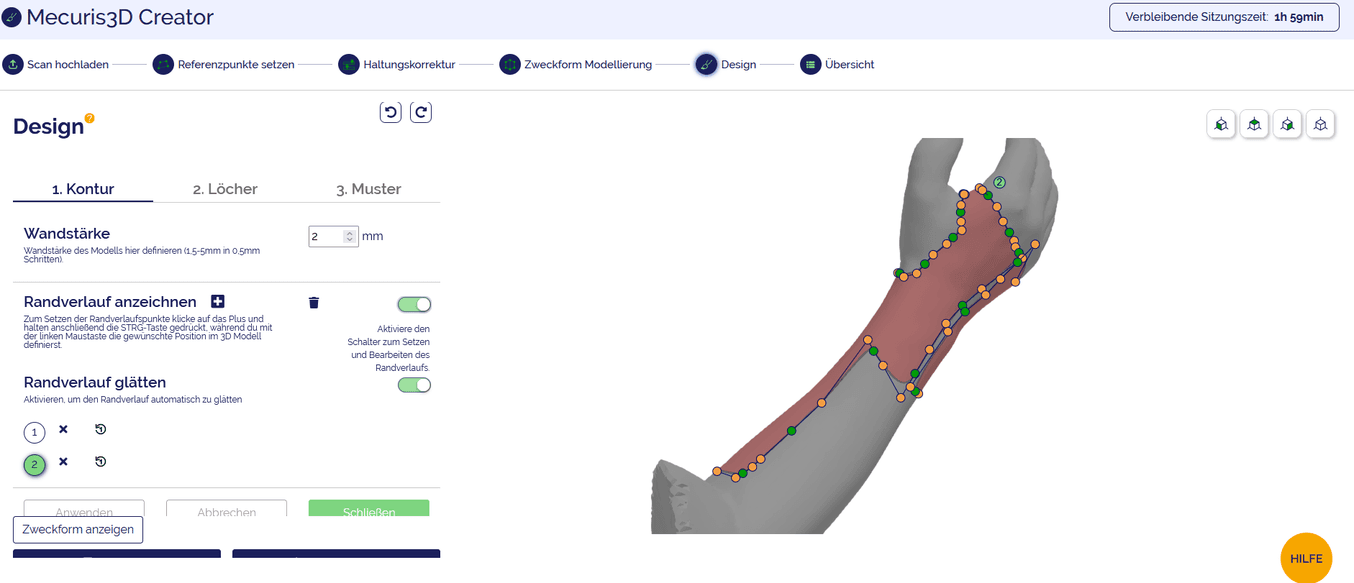
Task: Disable the Randverlauf glätten switch
Action: tap(414, 385)
